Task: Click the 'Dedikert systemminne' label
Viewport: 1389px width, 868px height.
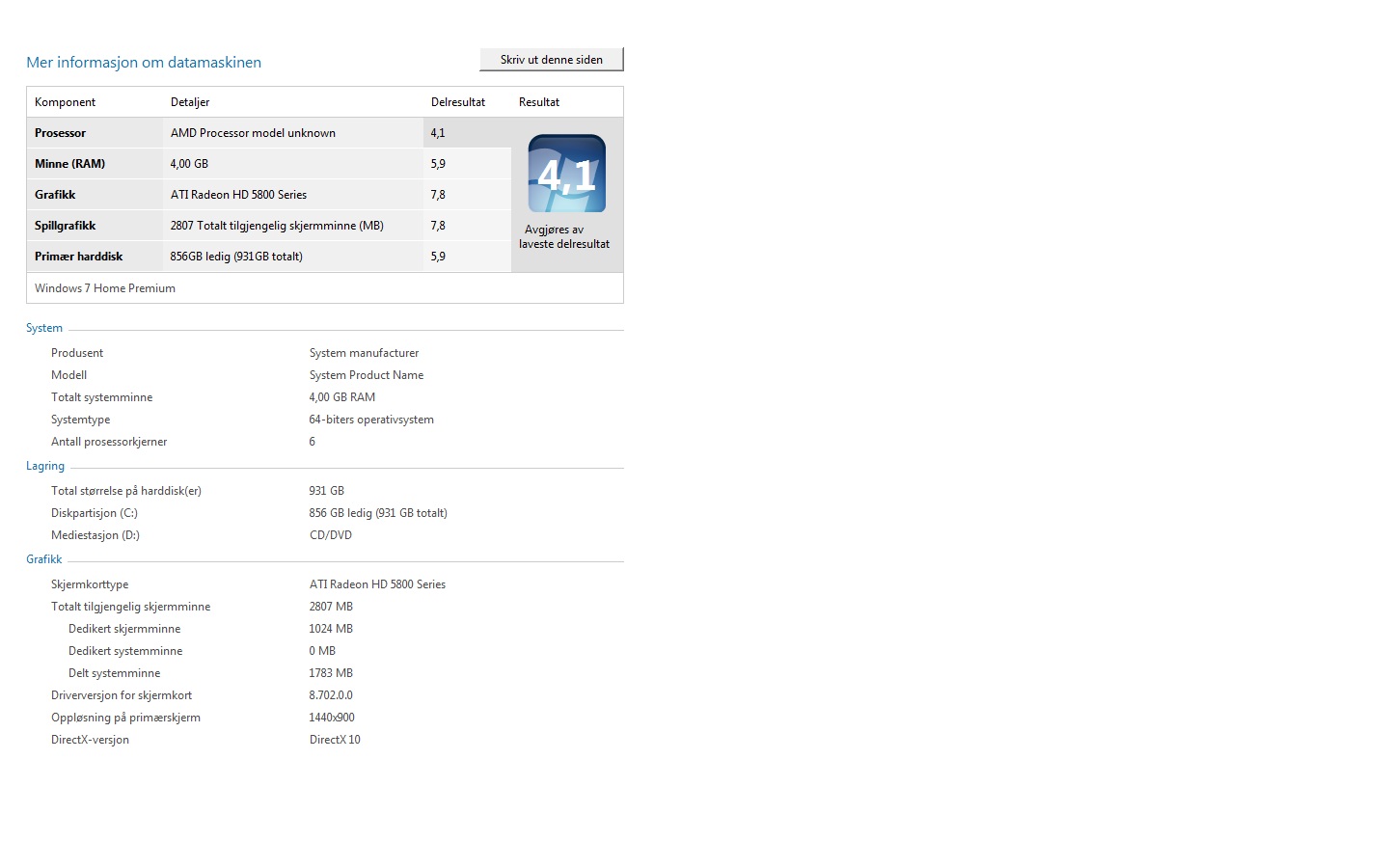Action: click(x=125, y=651)
